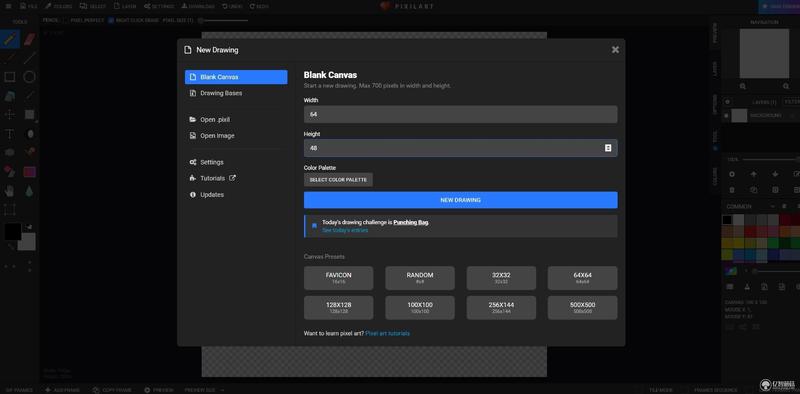Screen dimensions: 800x394
Task: Adjust the layer opacity slider
Action: click(x=771, y=160)
